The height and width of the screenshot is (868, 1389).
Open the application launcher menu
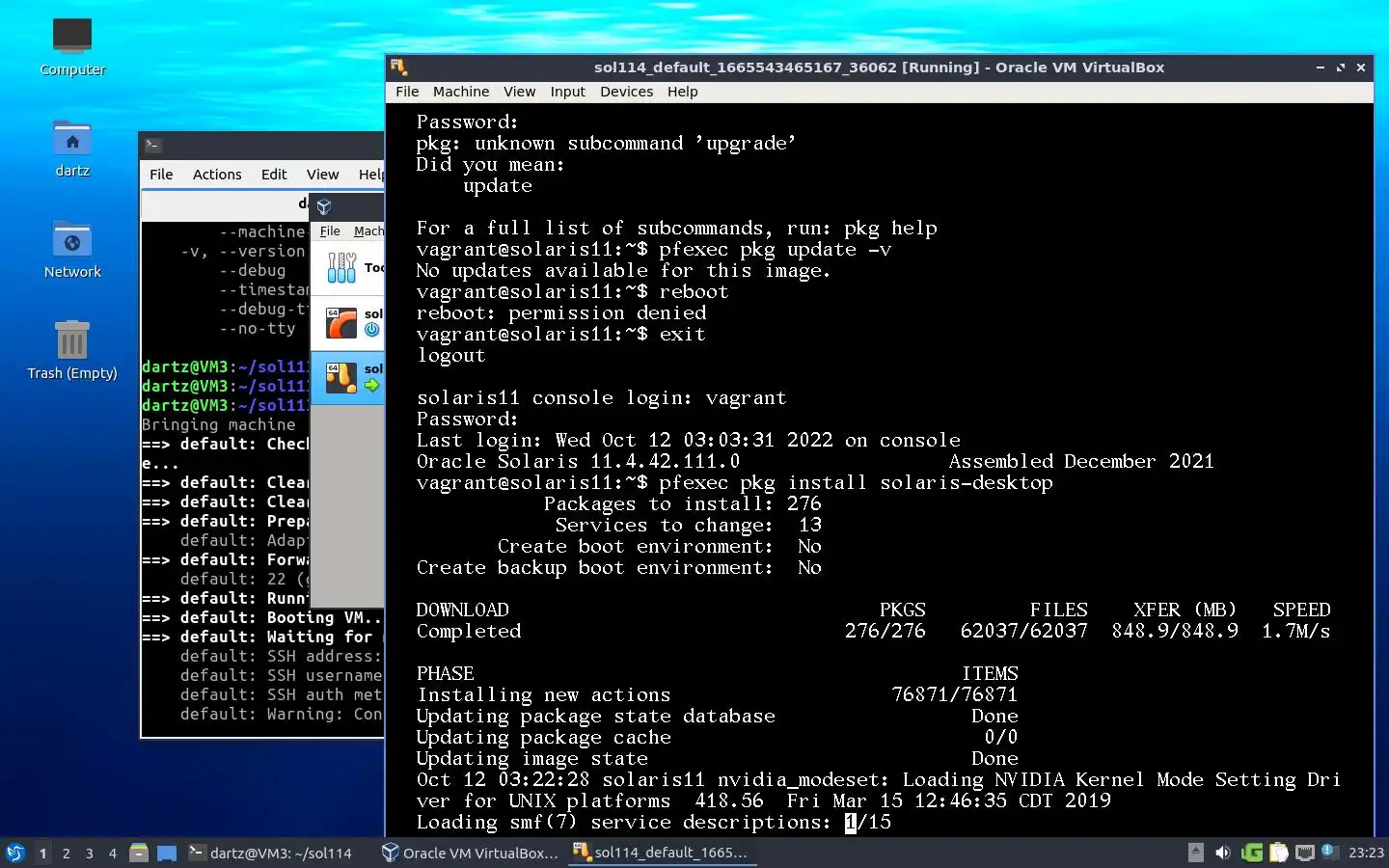click(15, 853)
